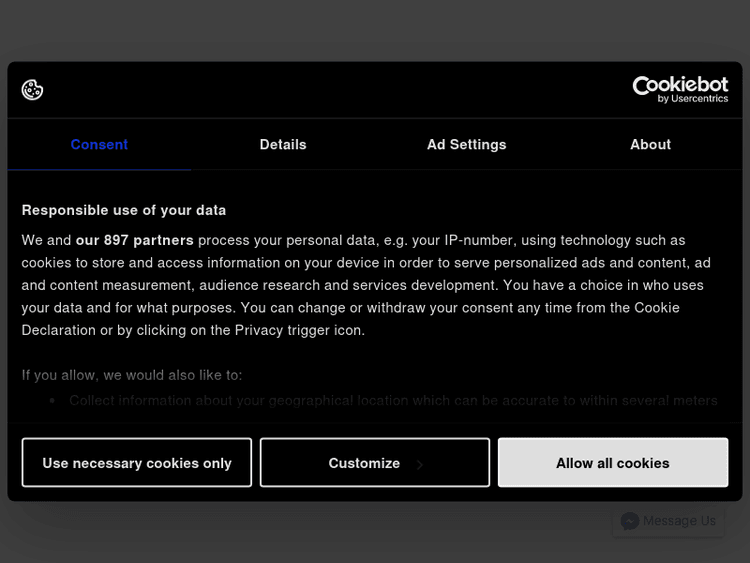This screenshot has height=563, width=750.
Task: Click the 'If you allow, we would also like to' line
Action: [x=132, y=375]
